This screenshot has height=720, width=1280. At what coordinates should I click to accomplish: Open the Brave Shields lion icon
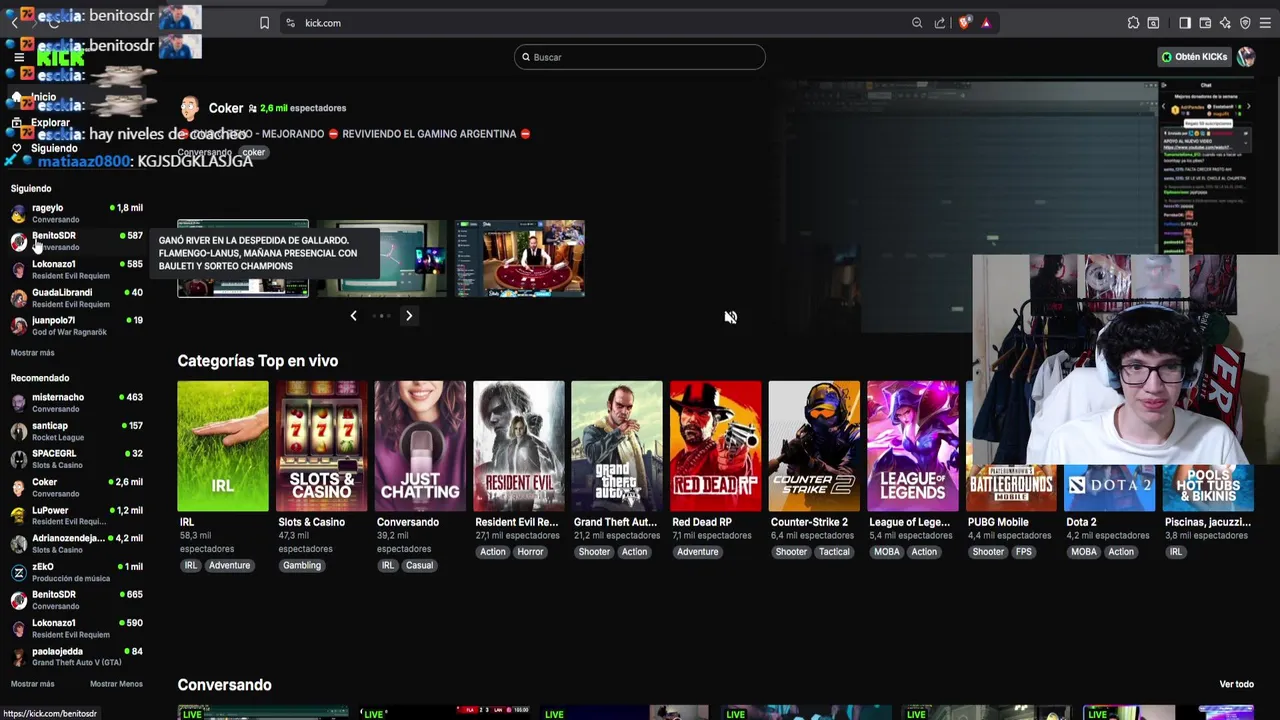pyautogui.click(x=964, y=23)
